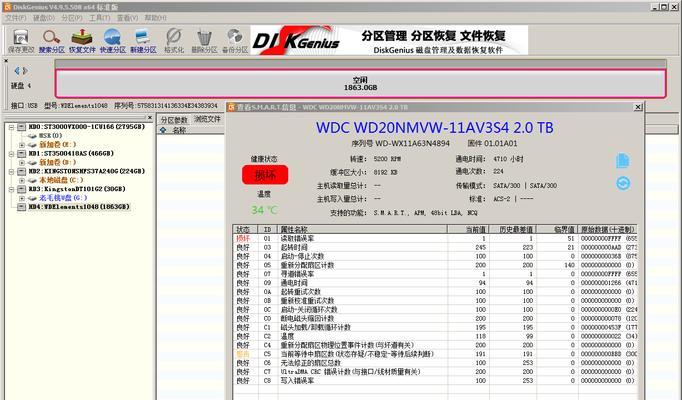Go to previous disk with left arrow
Image resolution: width=682 pixels, height=400 pixels.
coord(17,70)
